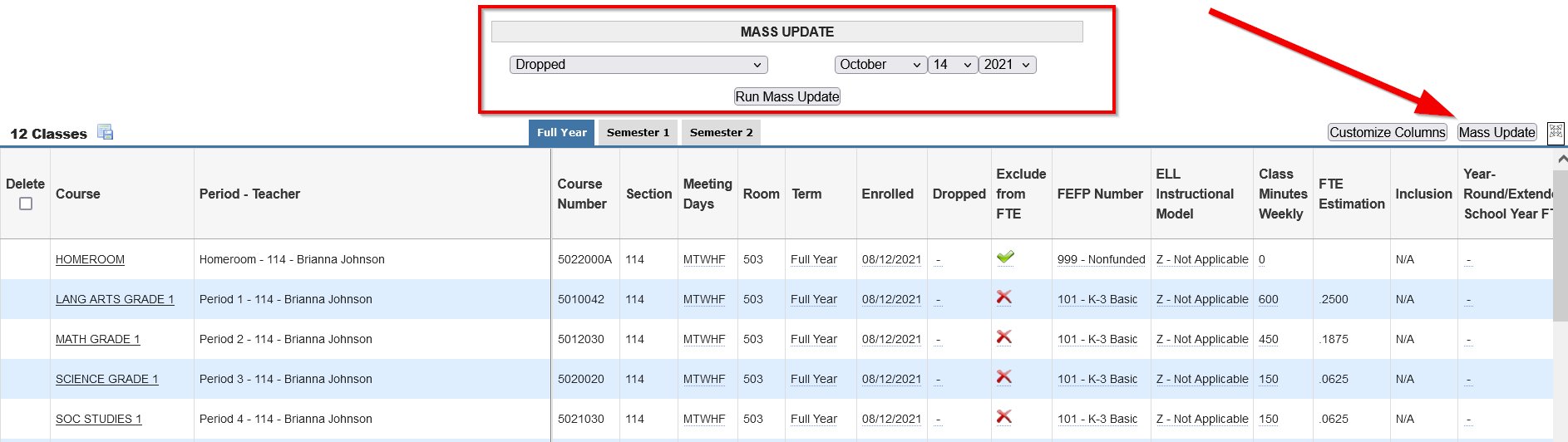Sort by the FTE Estimation column header
The width and height of the screenshot is (1568, 442).
(1352, 194)
